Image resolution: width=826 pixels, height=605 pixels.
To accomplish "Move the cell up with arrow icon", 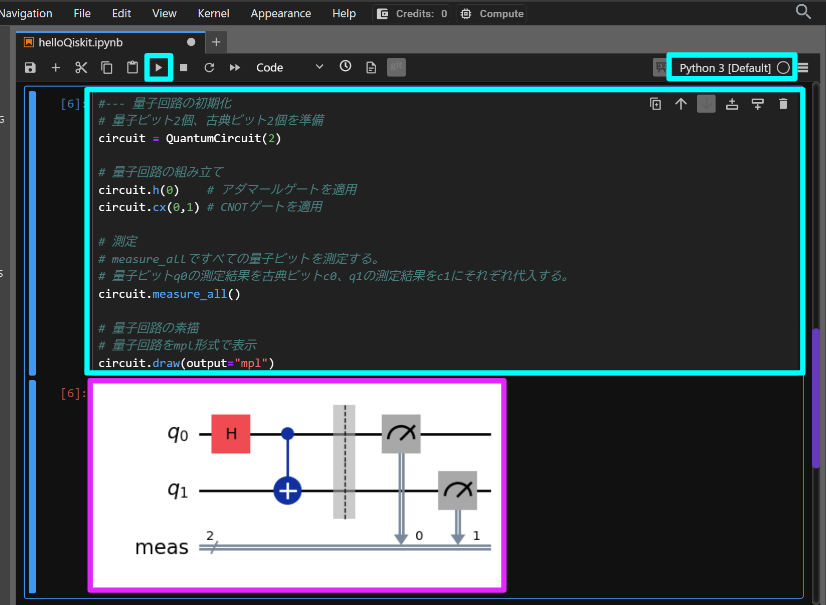I will click(x=681, y=104).
